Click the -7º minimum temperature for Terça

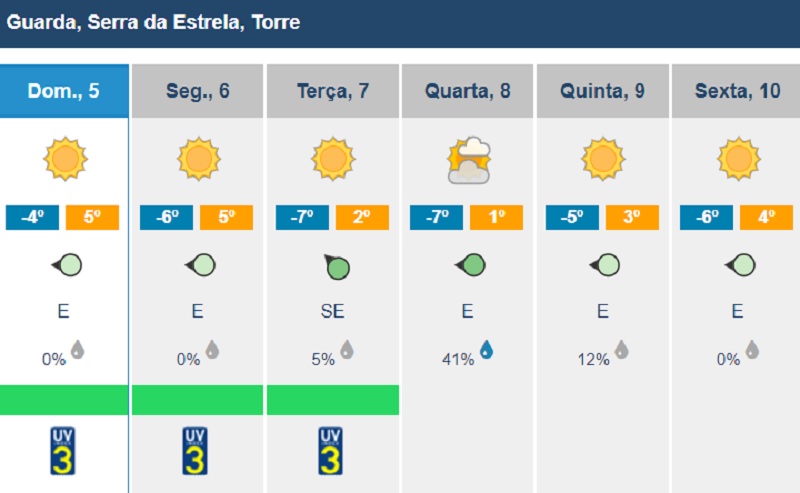point(302,217)
